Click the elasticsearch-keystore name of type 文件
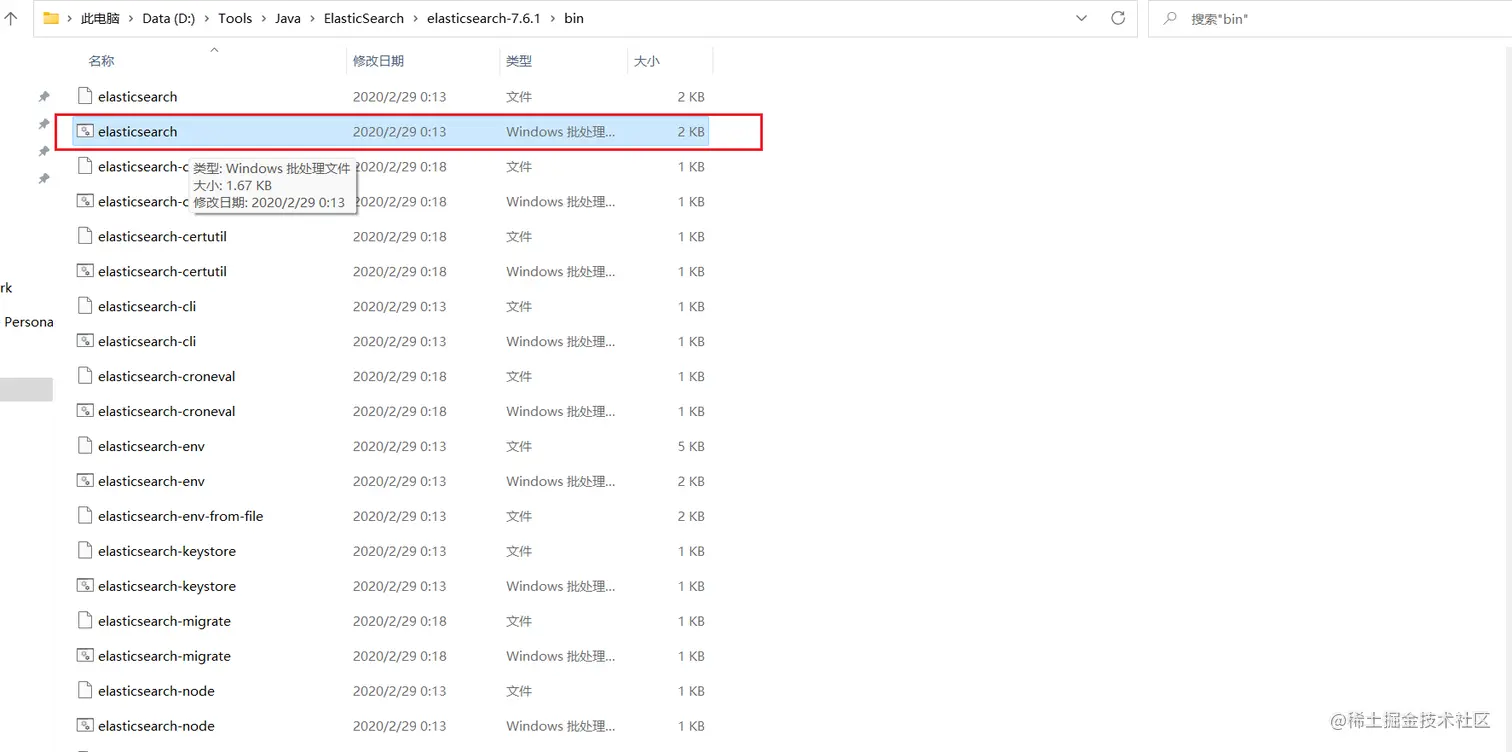1512x752 pixels. point(167,551)
